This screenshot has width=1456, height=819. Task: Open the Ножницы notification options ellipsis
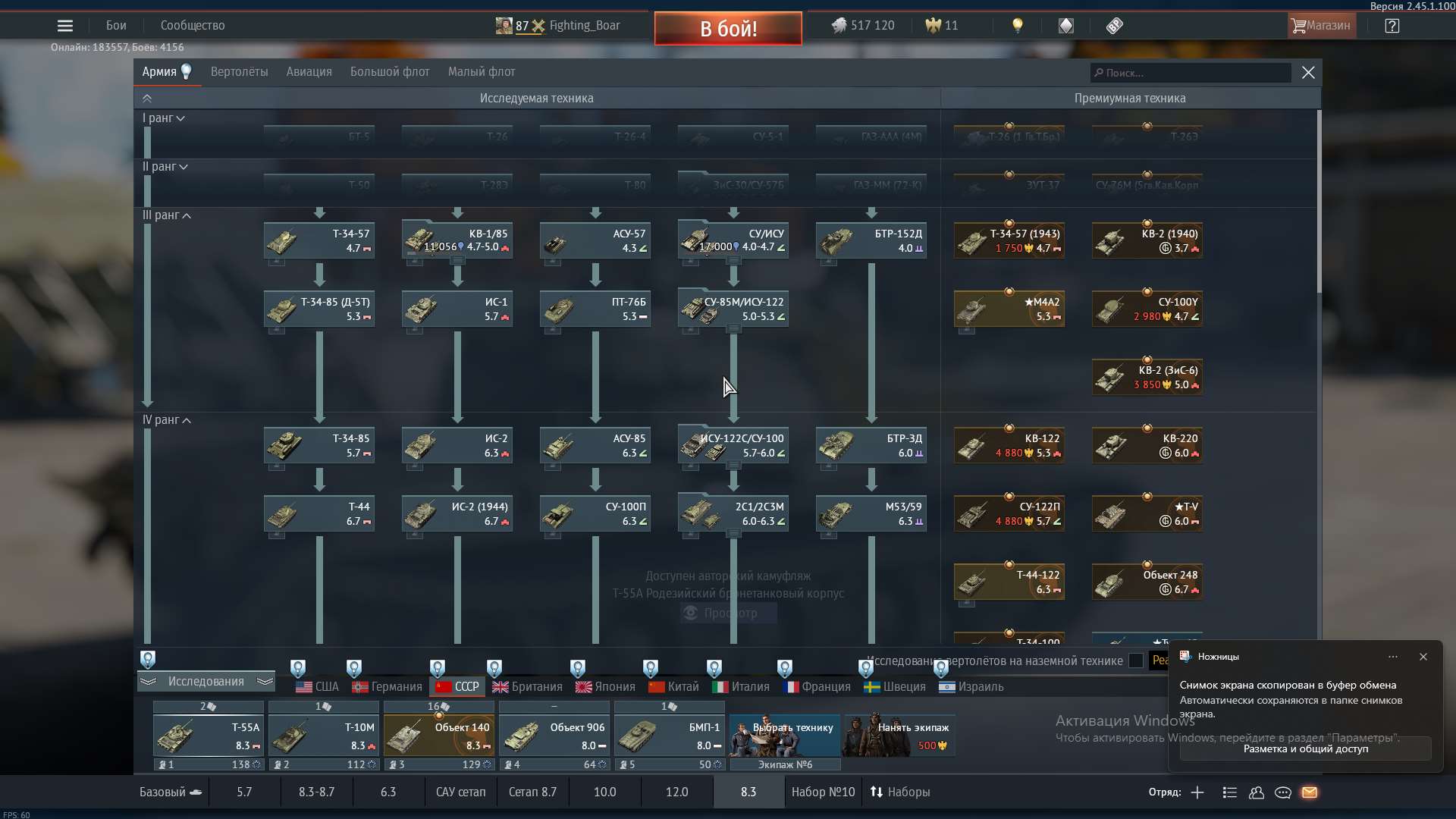[x=1393, y=657]
